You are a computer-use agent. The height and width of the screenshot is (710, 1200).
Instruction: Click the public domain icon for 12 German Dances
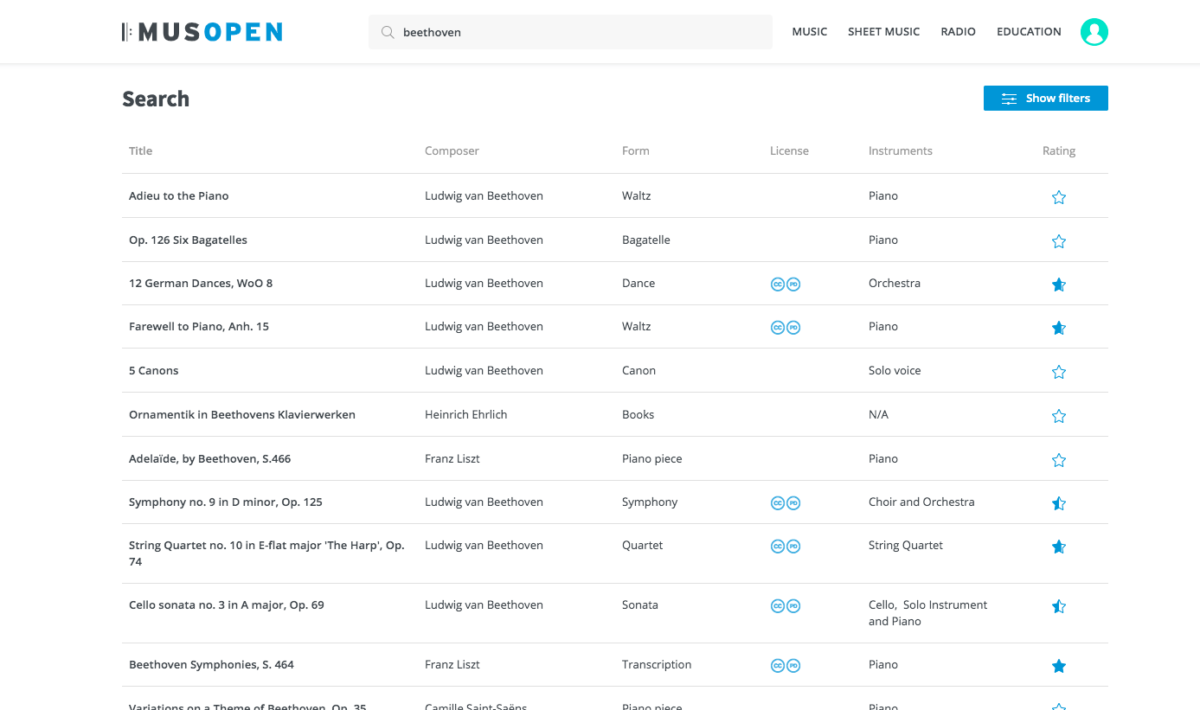[793, 284]
